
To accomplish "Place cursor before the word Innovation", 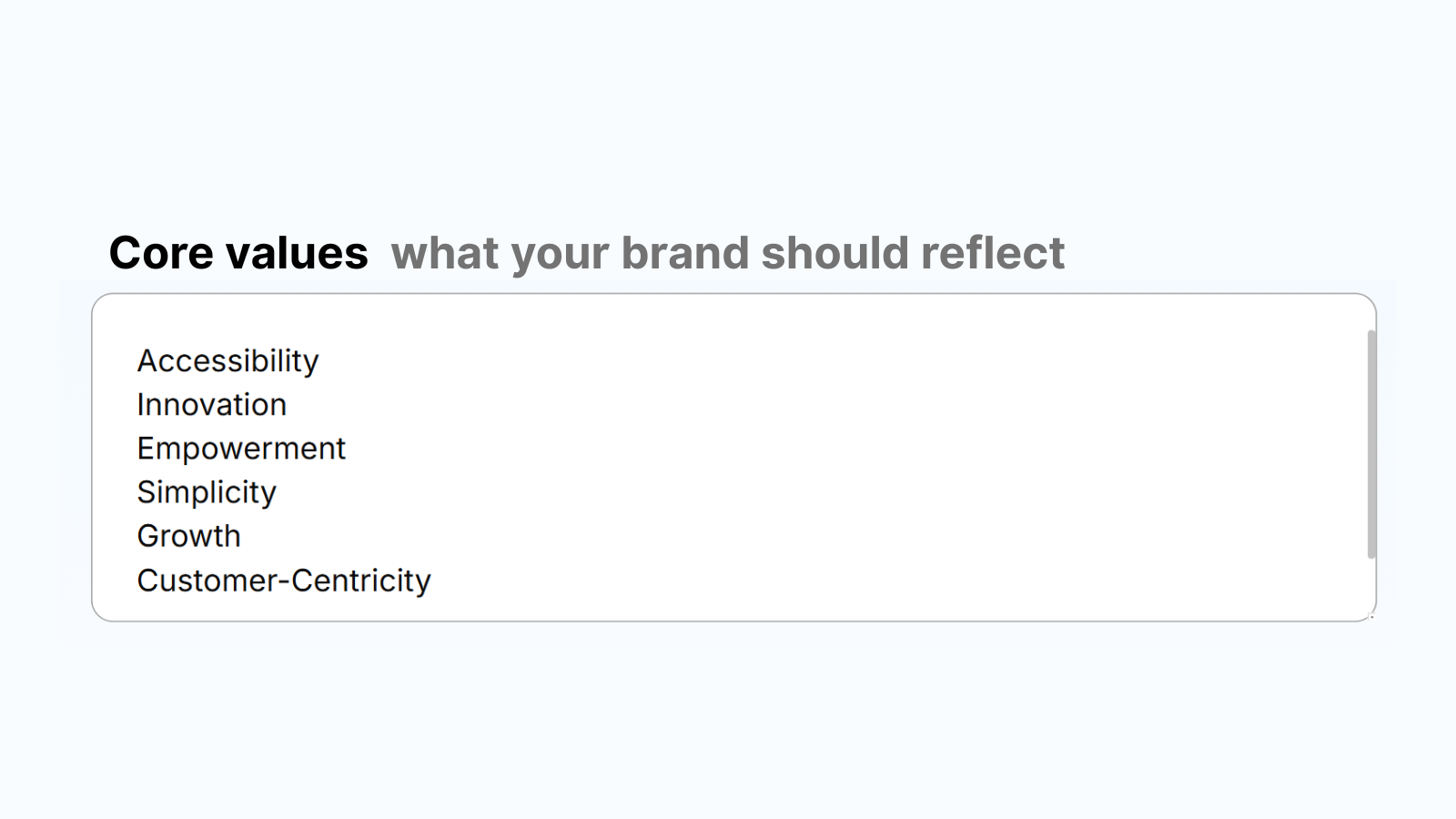I will [x=138, y=404].
